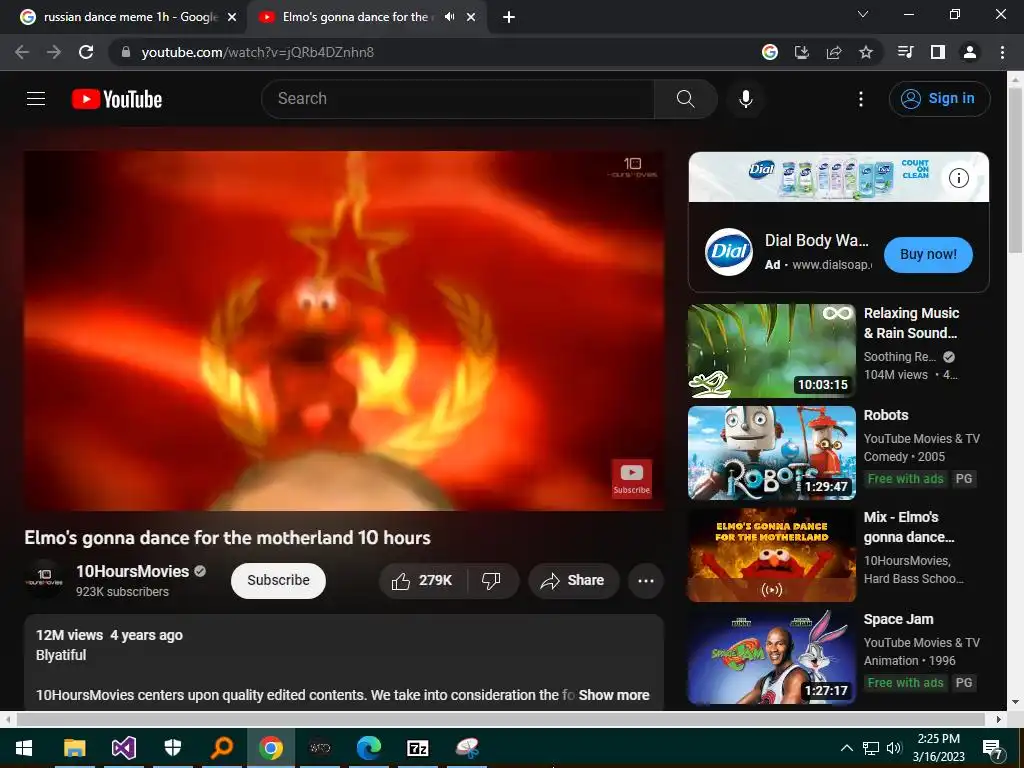The width and height of the screenshot is (1024, 768).
Task: Open Microsoft Edge from taskbar
Action: pyautogui.click(x=369, y=748)
